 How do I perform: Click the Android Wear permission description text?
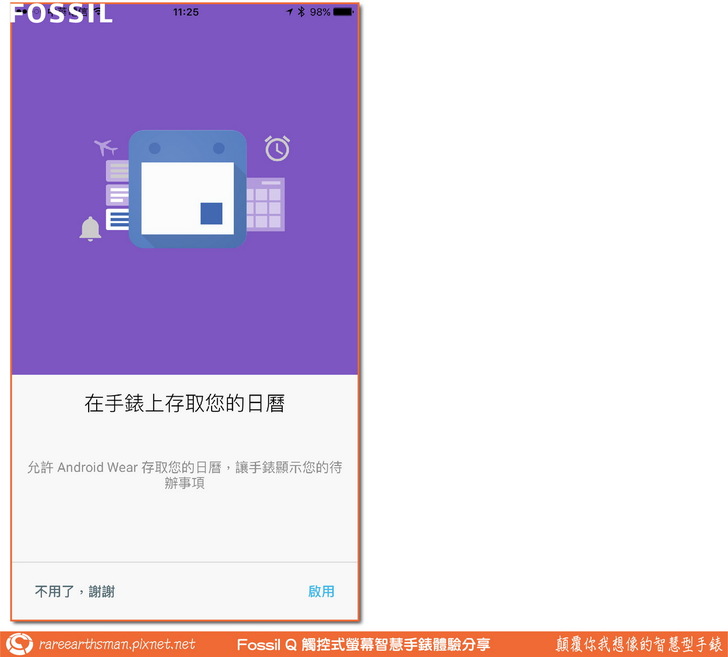click(184, 475)
